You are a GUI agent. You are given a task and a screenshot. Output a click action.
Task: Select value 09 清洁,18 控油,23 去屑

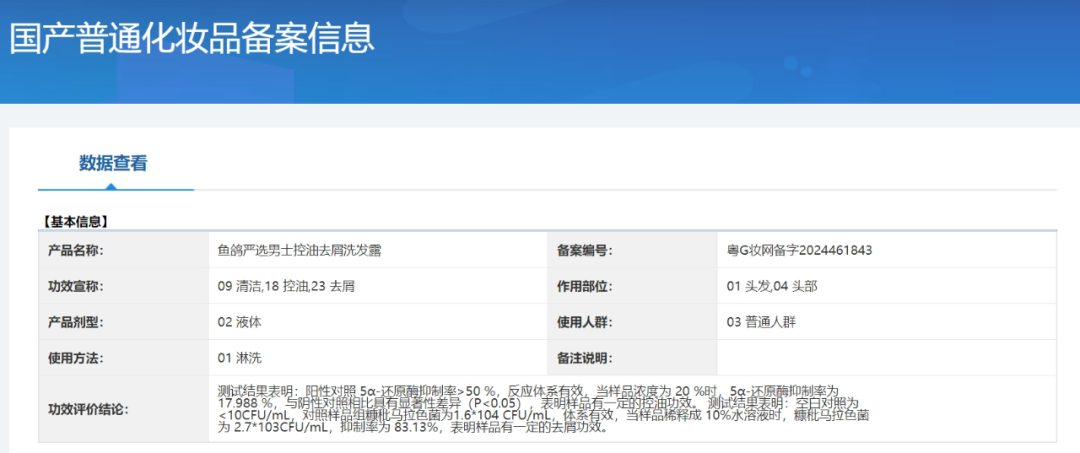[x=286, y=286]
